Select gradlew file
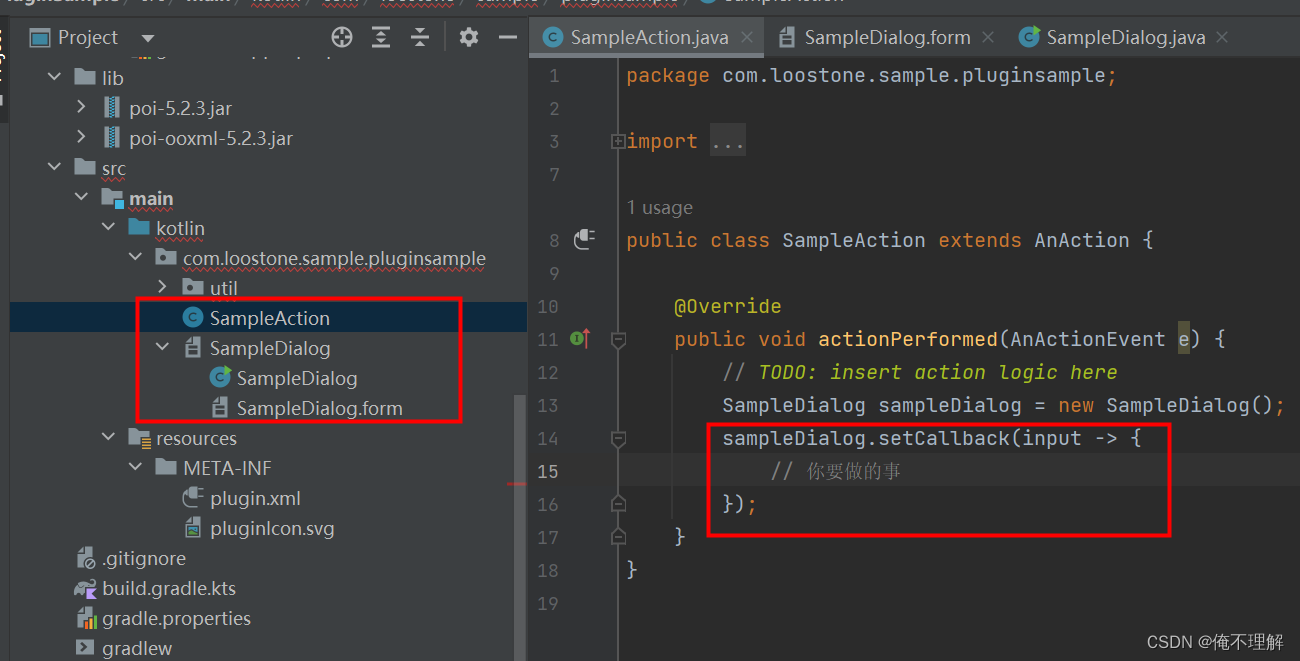 [137, 648]
